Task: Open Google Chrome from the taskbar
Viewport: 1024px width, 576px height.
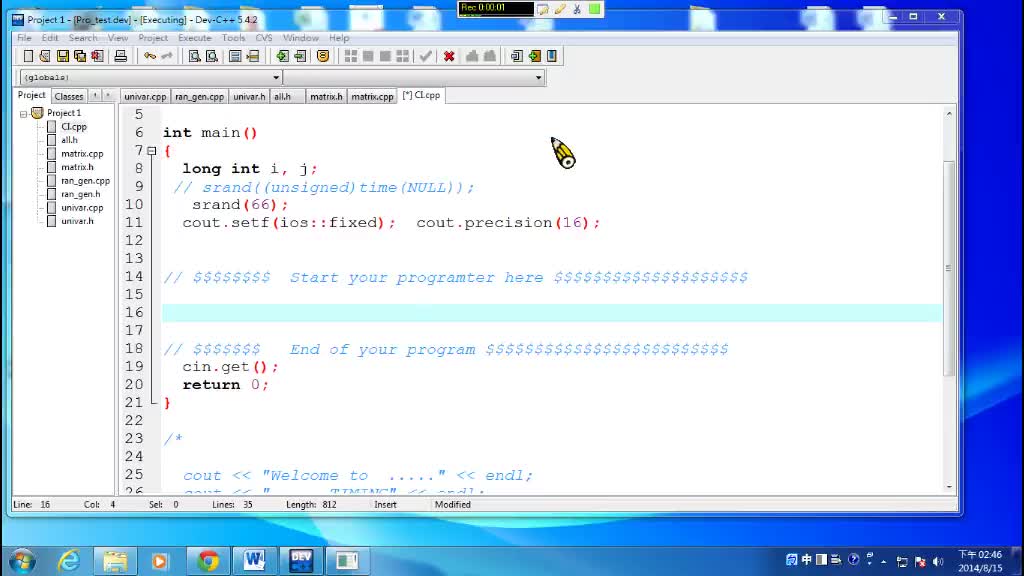Action: coord(208,561)
